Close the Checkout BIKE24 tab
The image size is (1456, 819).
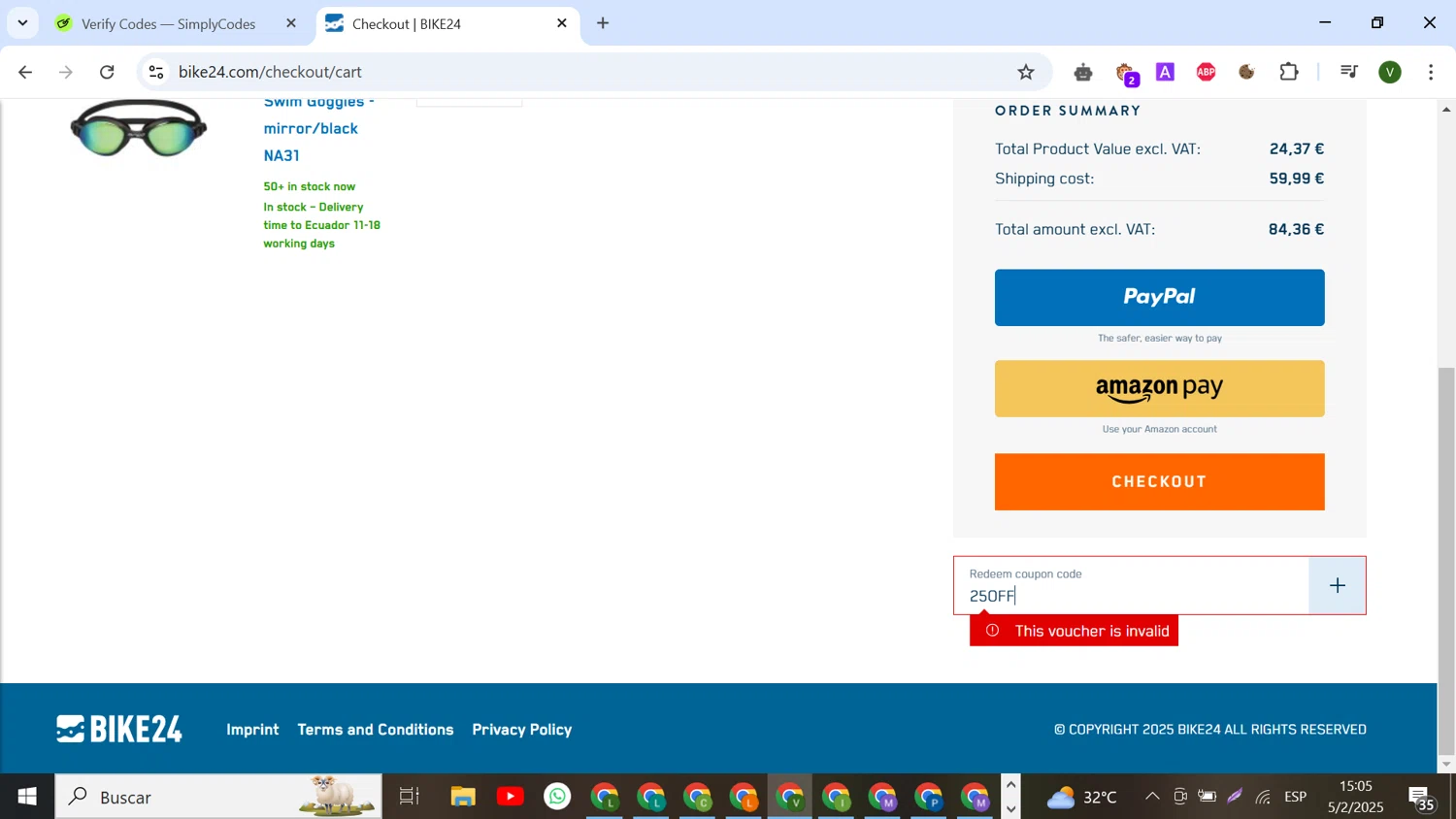pos(561,23)
